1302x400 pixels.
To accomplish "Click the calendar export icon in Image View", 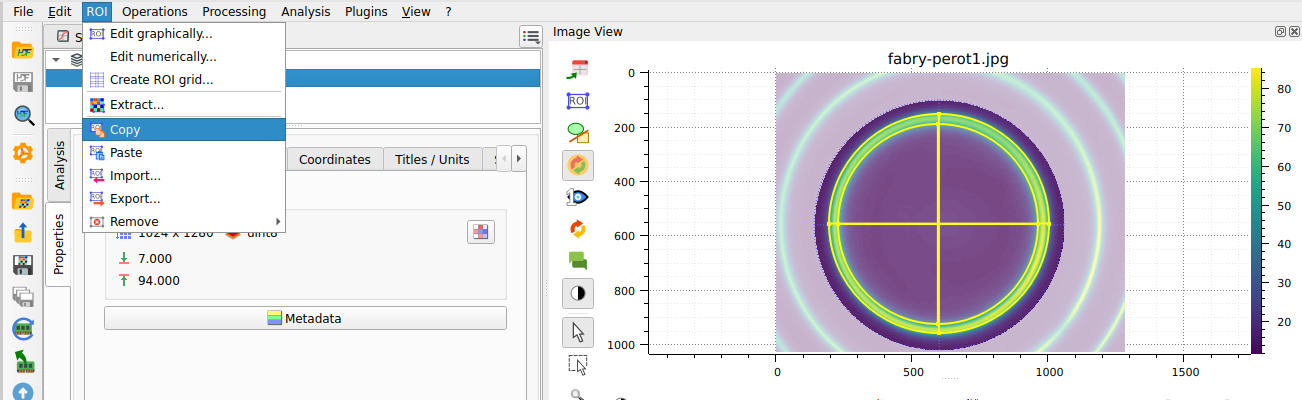I will point(577,69).
